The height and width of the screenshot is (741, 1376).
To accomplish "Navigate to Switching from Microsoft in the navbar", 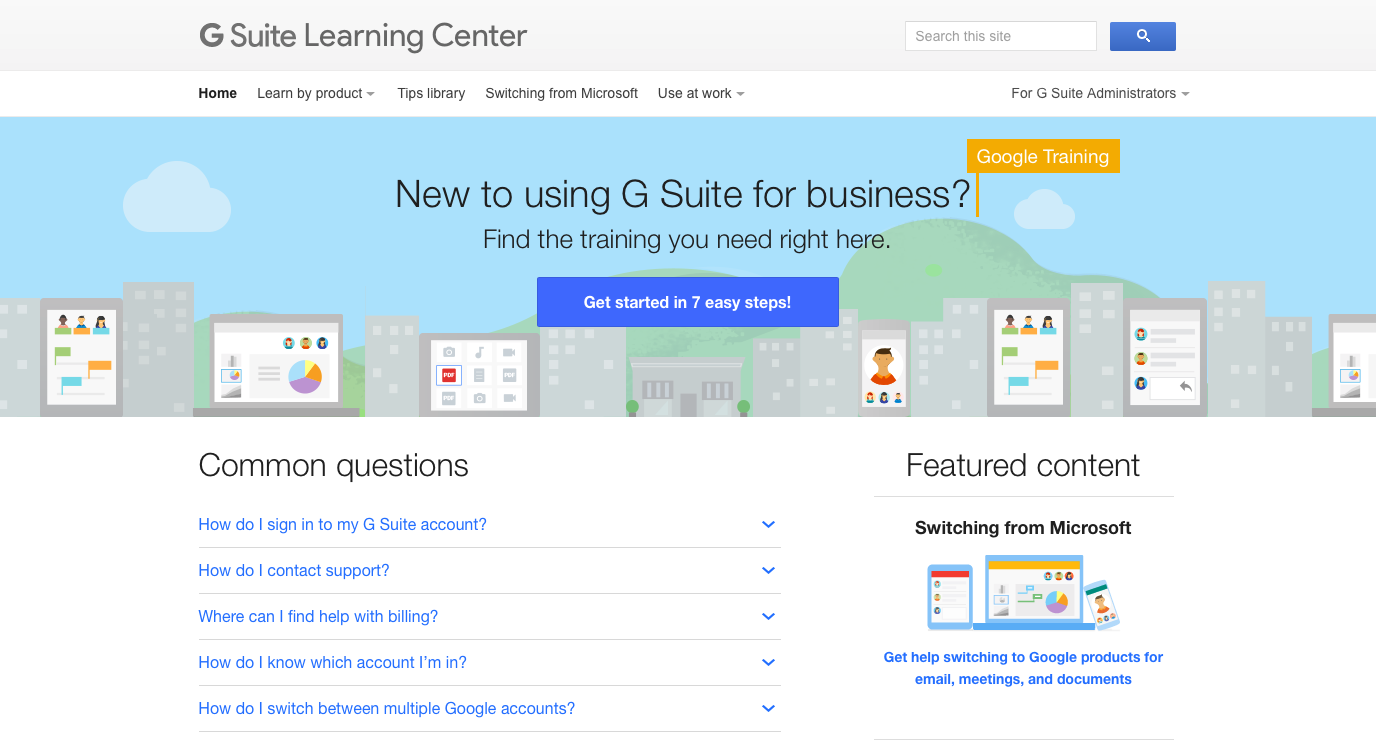I will coord(561,93).
